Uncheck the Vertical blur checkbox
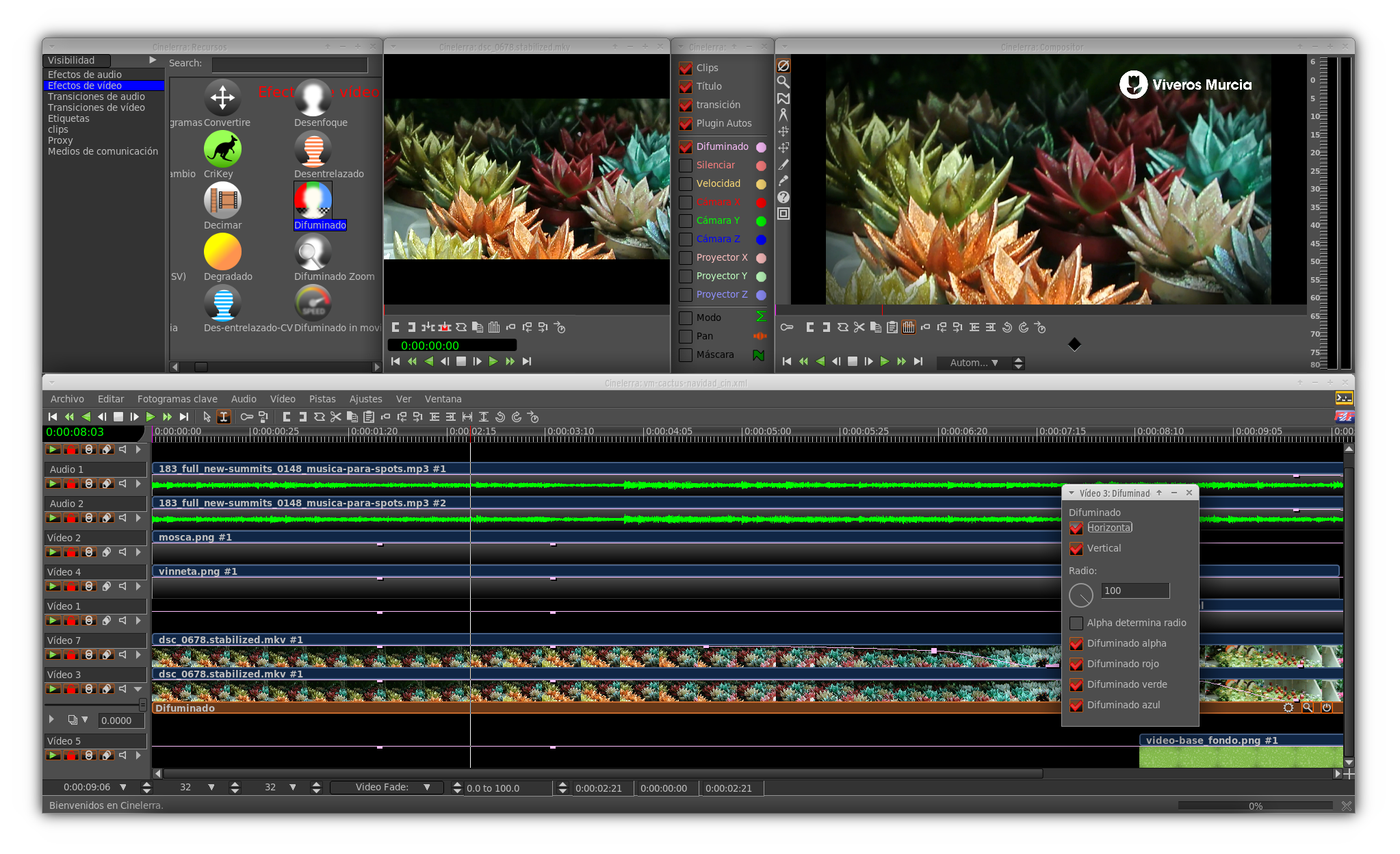Screen dimensions: 1400x854 point(1076,549)
